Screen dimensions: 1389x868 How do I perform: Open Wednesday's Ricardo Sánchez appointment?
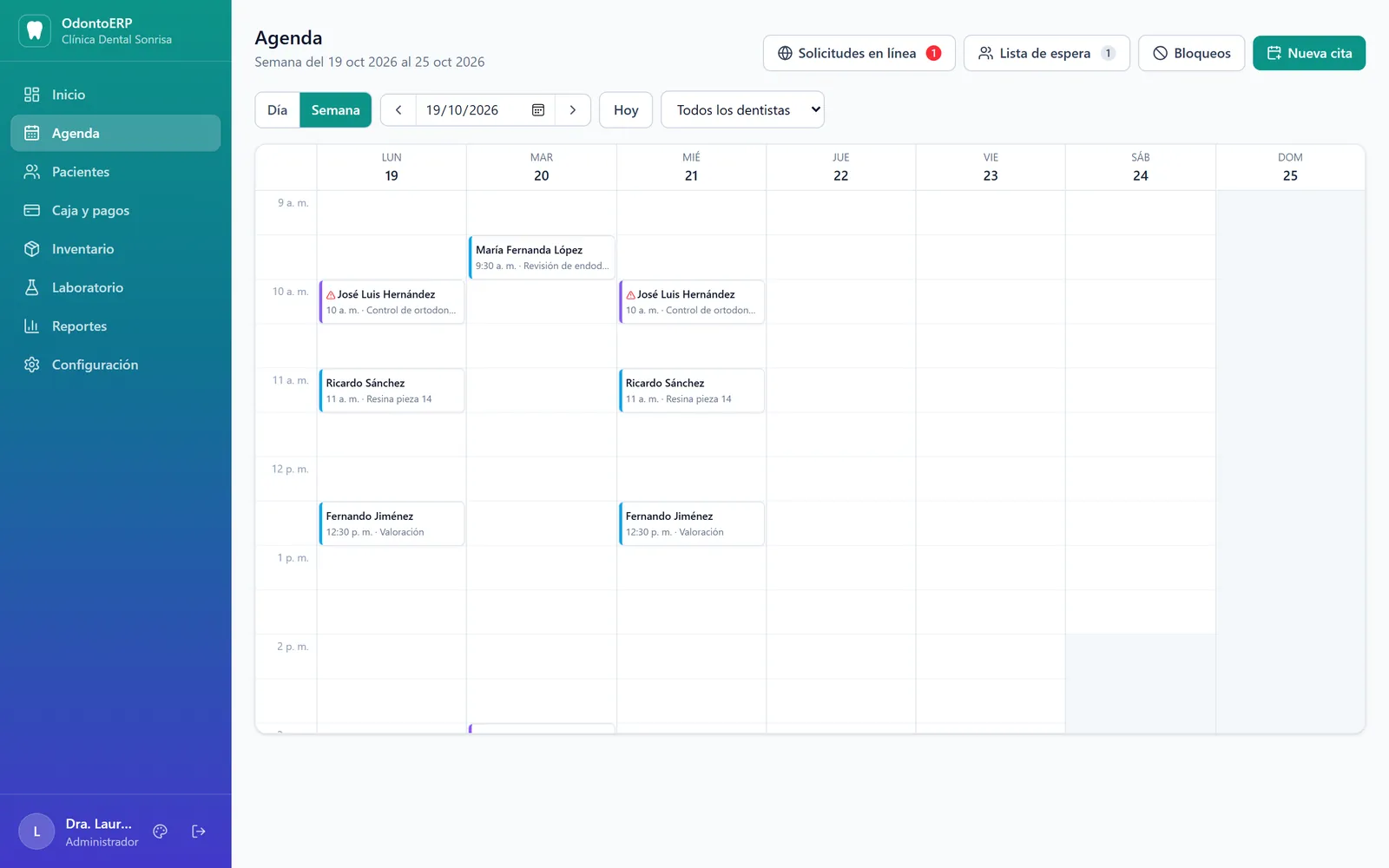pyautogui.click(x=692, y=391)
